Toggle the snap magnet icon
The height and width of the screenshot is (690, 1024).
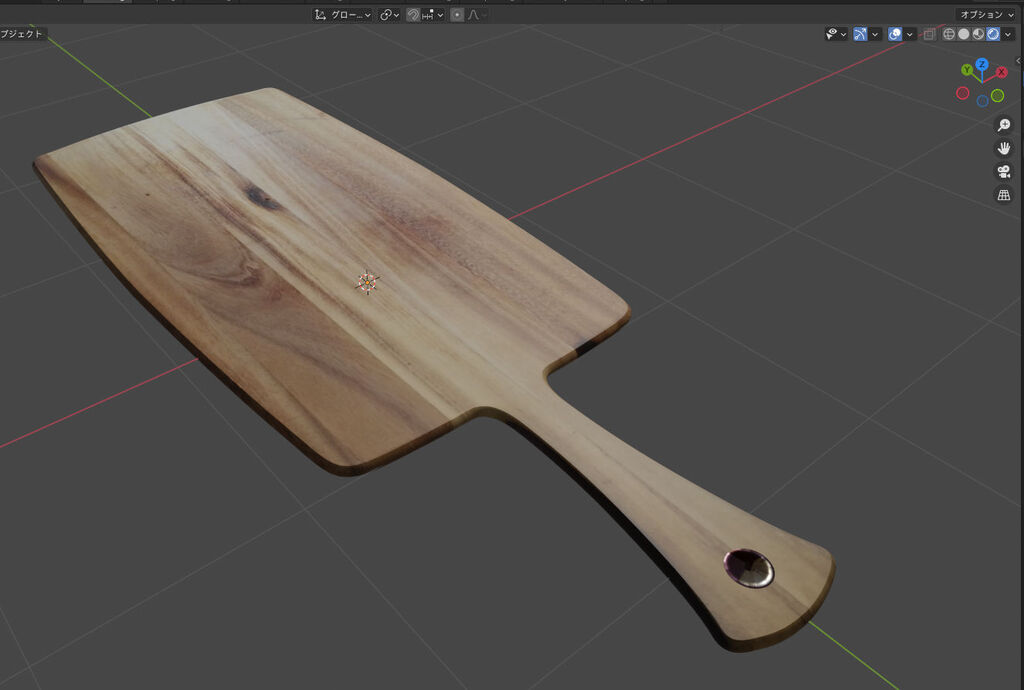pyautogui.click(x=413, y=14)
